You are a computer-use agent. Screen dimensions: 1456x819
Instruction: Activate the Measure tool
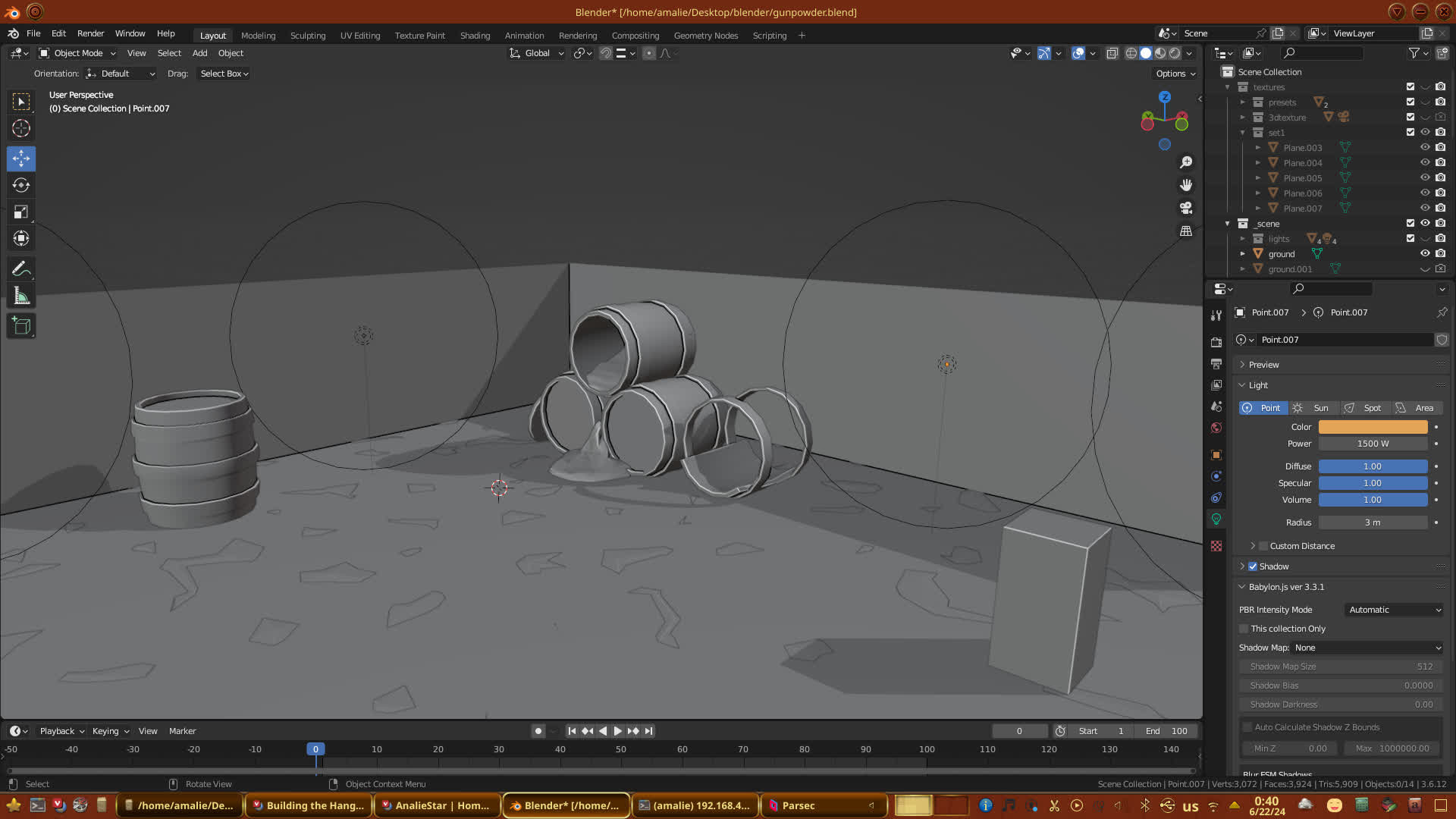click(x=21, y=297)
